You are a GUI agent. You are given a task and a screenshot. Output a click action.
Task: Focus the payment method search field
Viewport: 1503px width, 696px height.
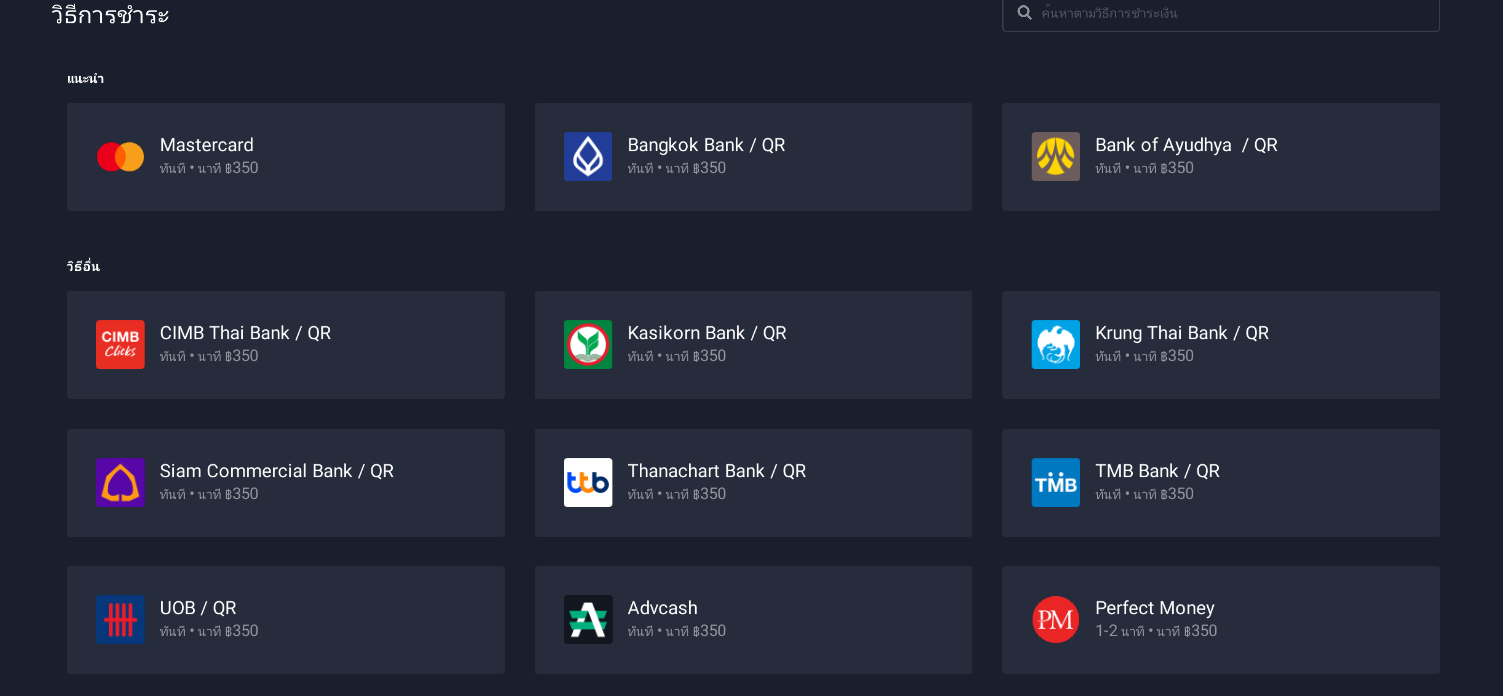[1221, 13]
